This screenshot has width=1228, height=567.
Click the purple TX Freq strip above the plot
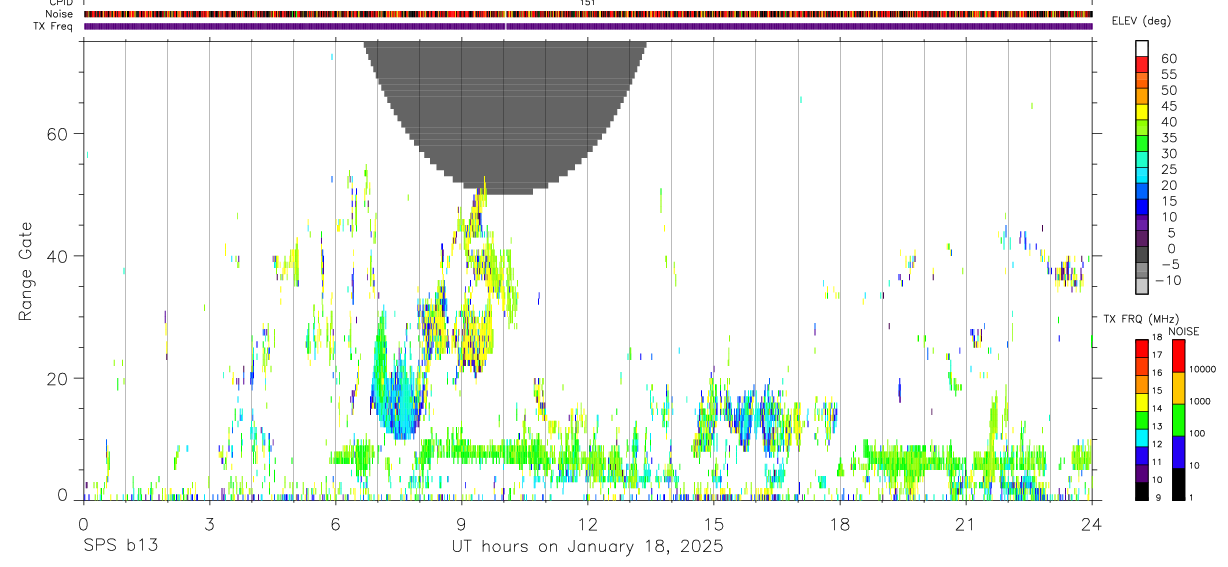(588, 26)
